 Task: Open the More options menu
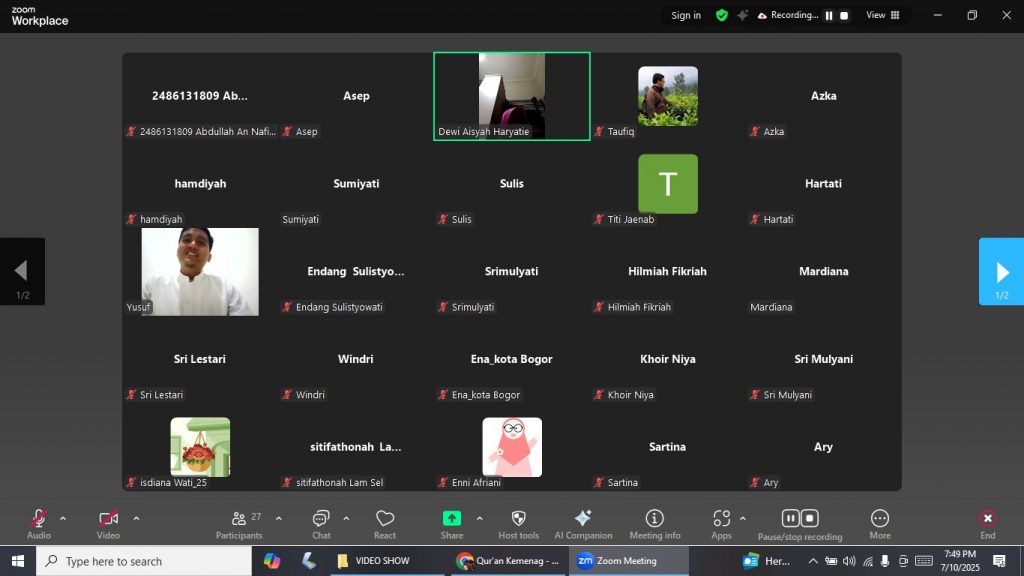(x=880, y=523)
